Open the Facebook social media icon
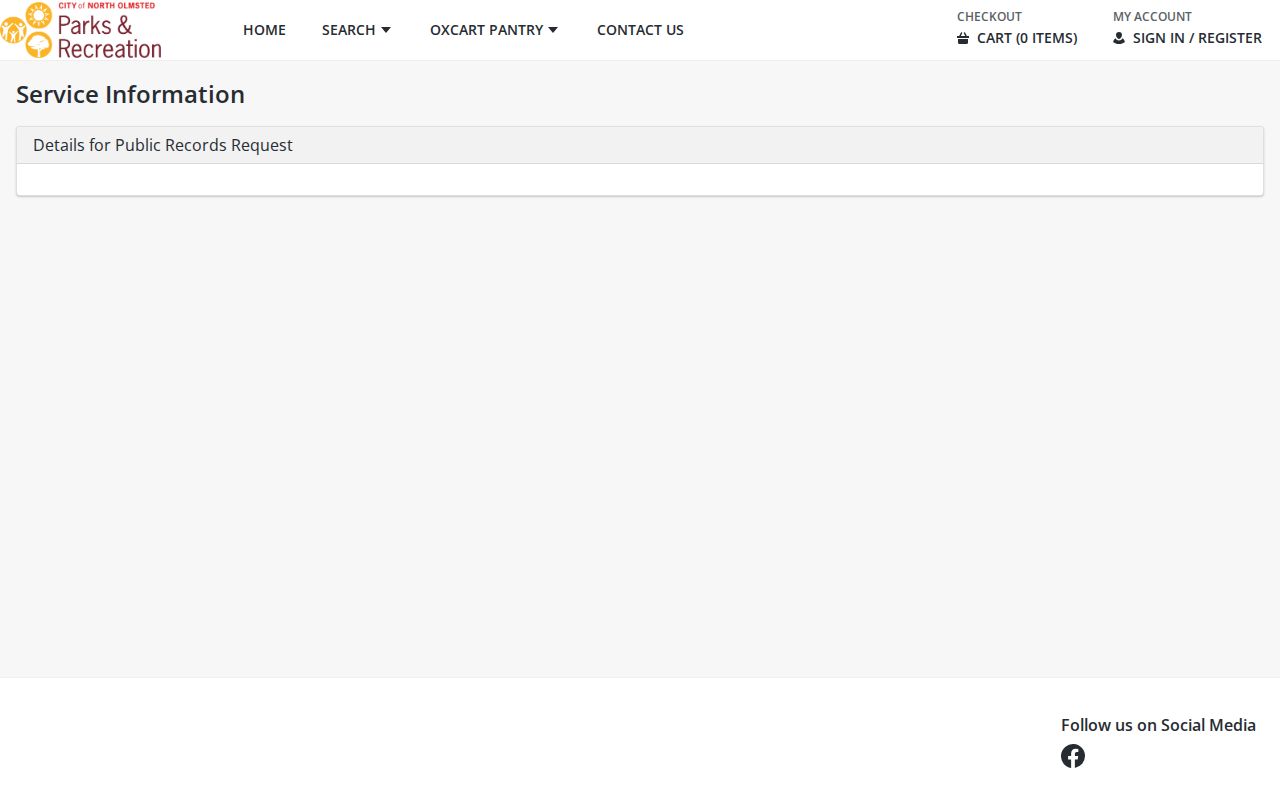 click(x=1073, y=756)
